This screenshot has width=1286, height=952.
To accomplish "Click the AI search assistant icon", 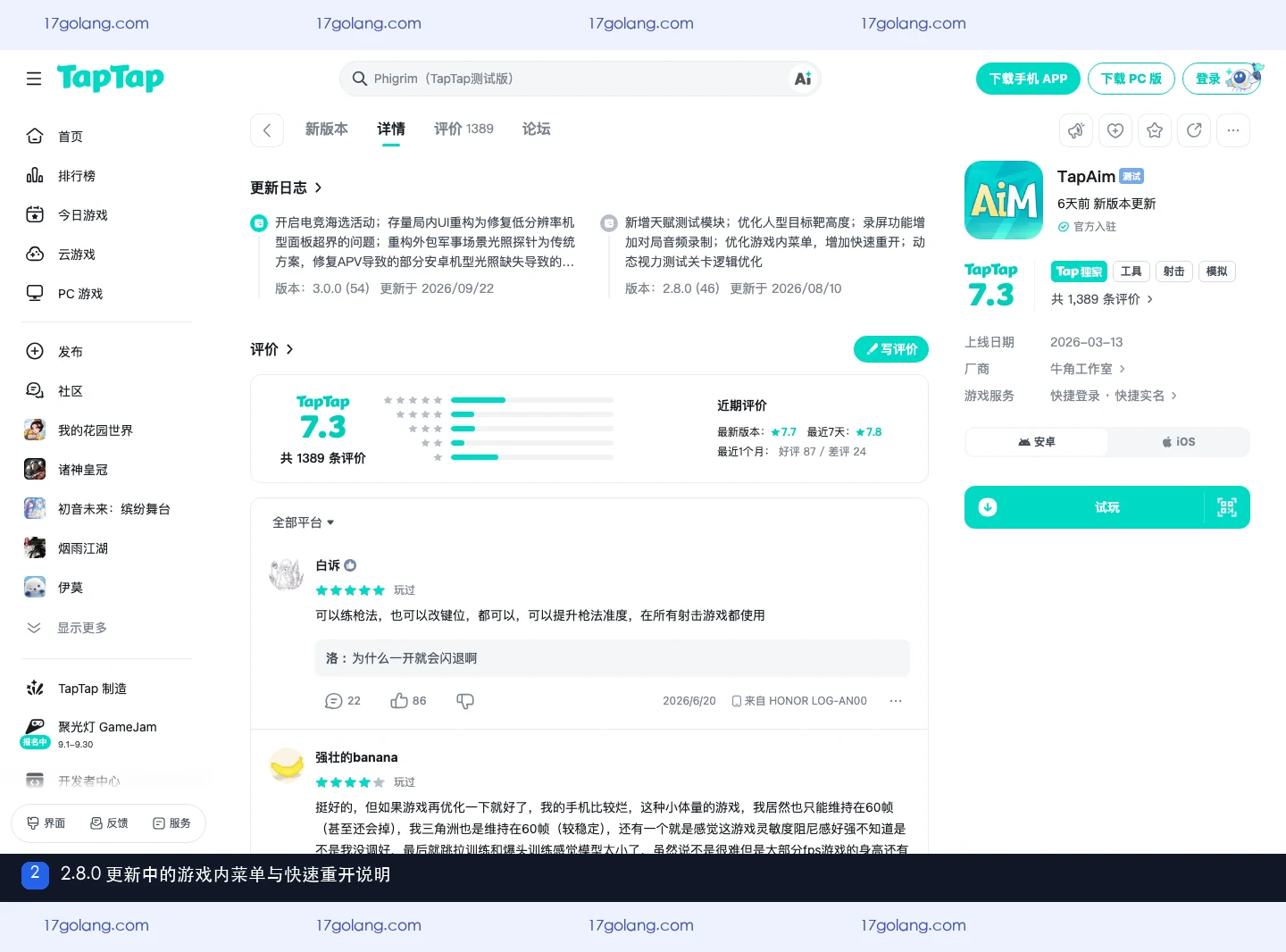I will pyautogui.click(x=802, y=79).
